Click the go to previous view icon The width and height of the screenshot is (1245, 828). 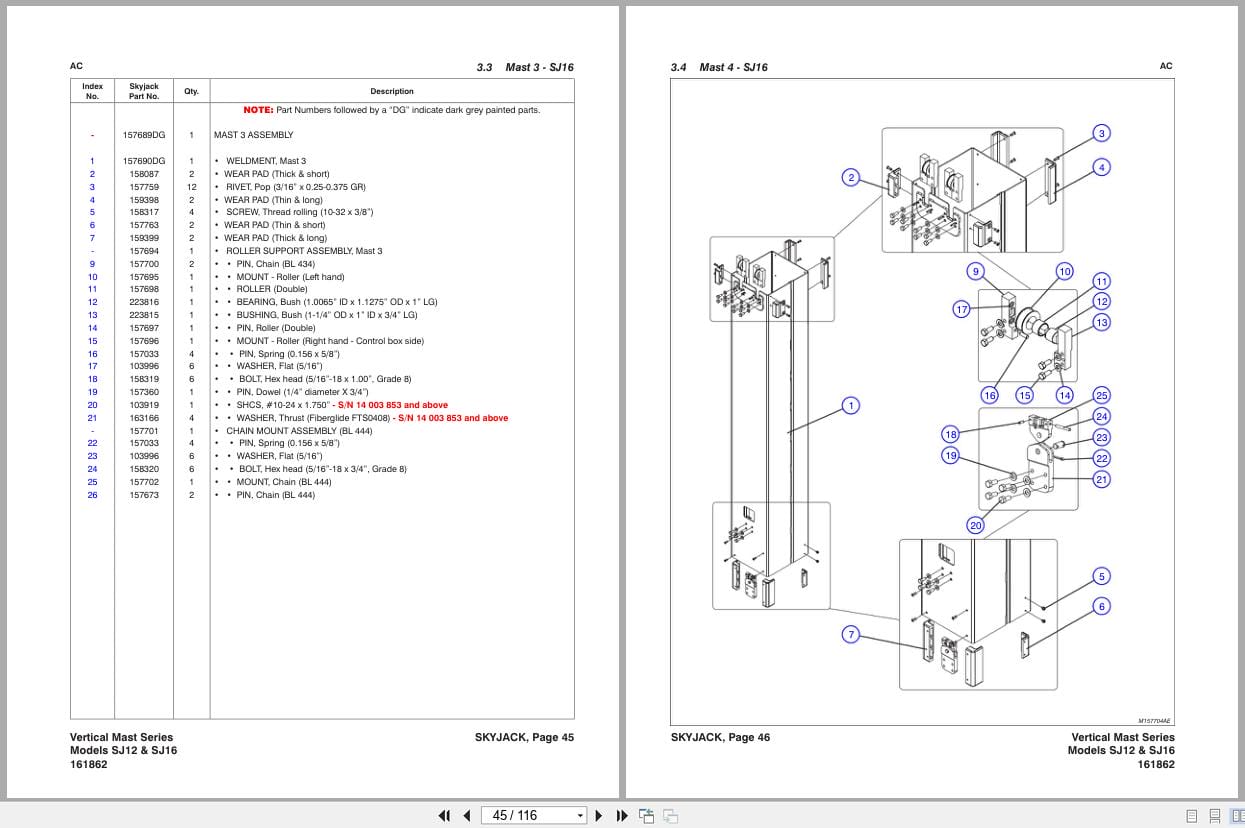click(x=647, y=815)
